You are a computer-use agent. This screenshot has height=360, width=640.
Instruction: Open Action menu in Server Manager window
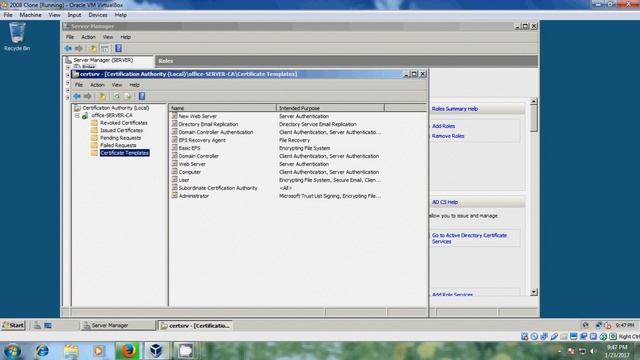point(88,37)
